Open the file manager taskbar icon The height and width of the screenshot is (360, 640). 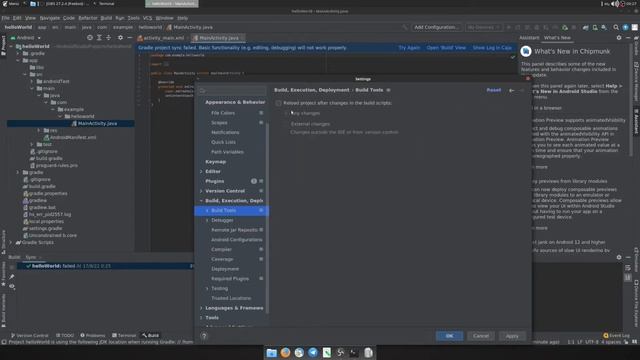coord(271,352)
